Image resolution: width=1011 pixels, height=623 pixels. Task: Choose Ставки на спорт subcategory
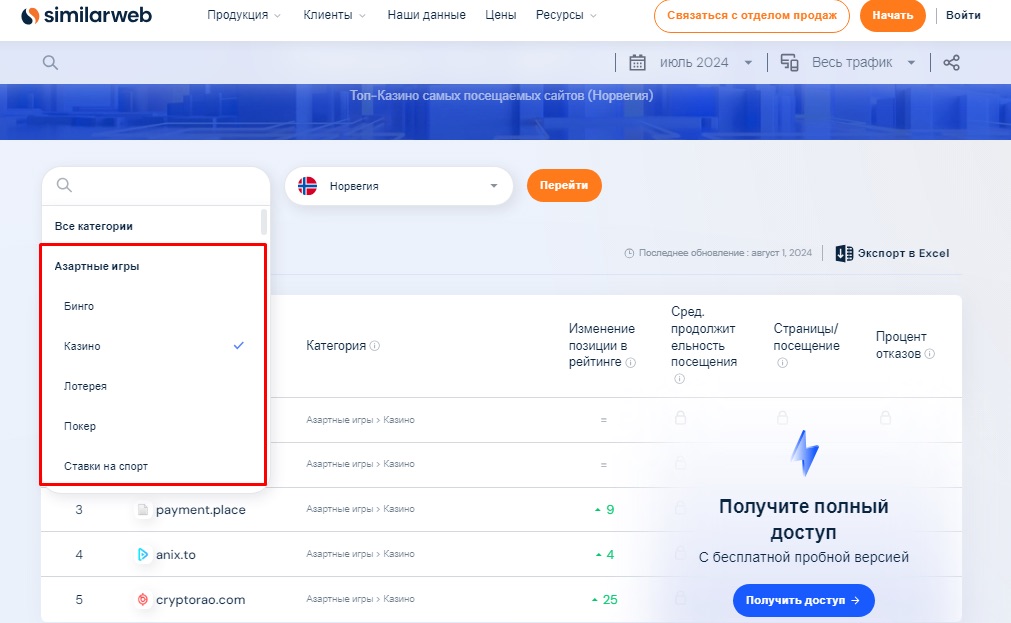pyautogui.click(x=106, y=466)
